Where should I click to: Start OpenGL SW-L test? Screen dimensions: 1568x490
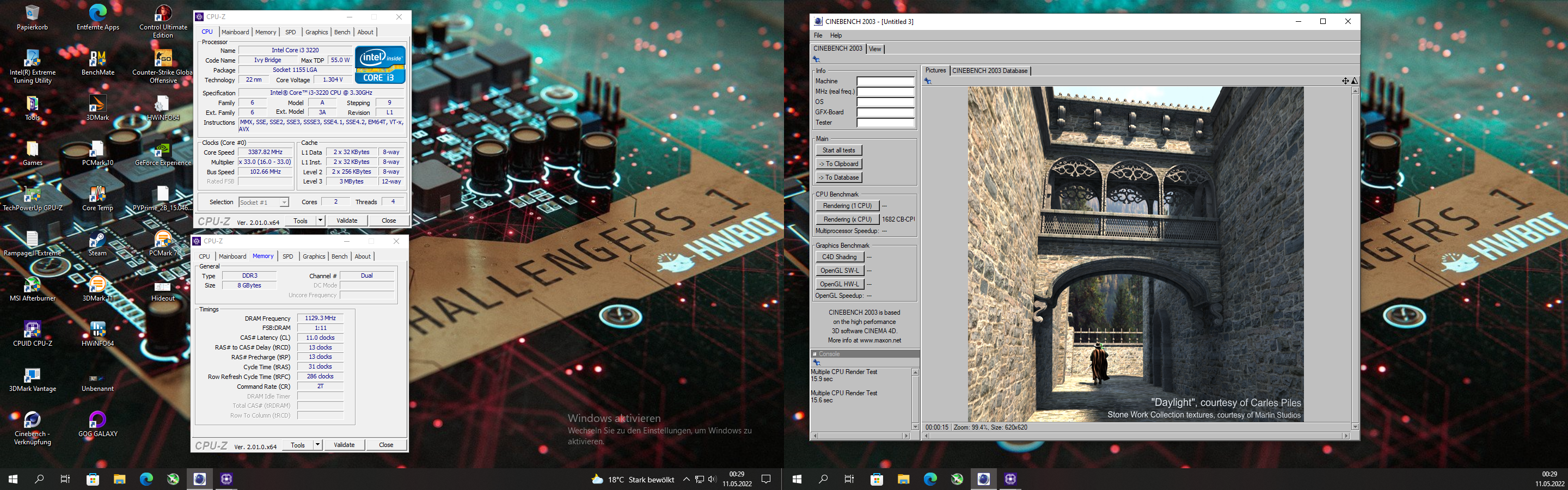840,270
